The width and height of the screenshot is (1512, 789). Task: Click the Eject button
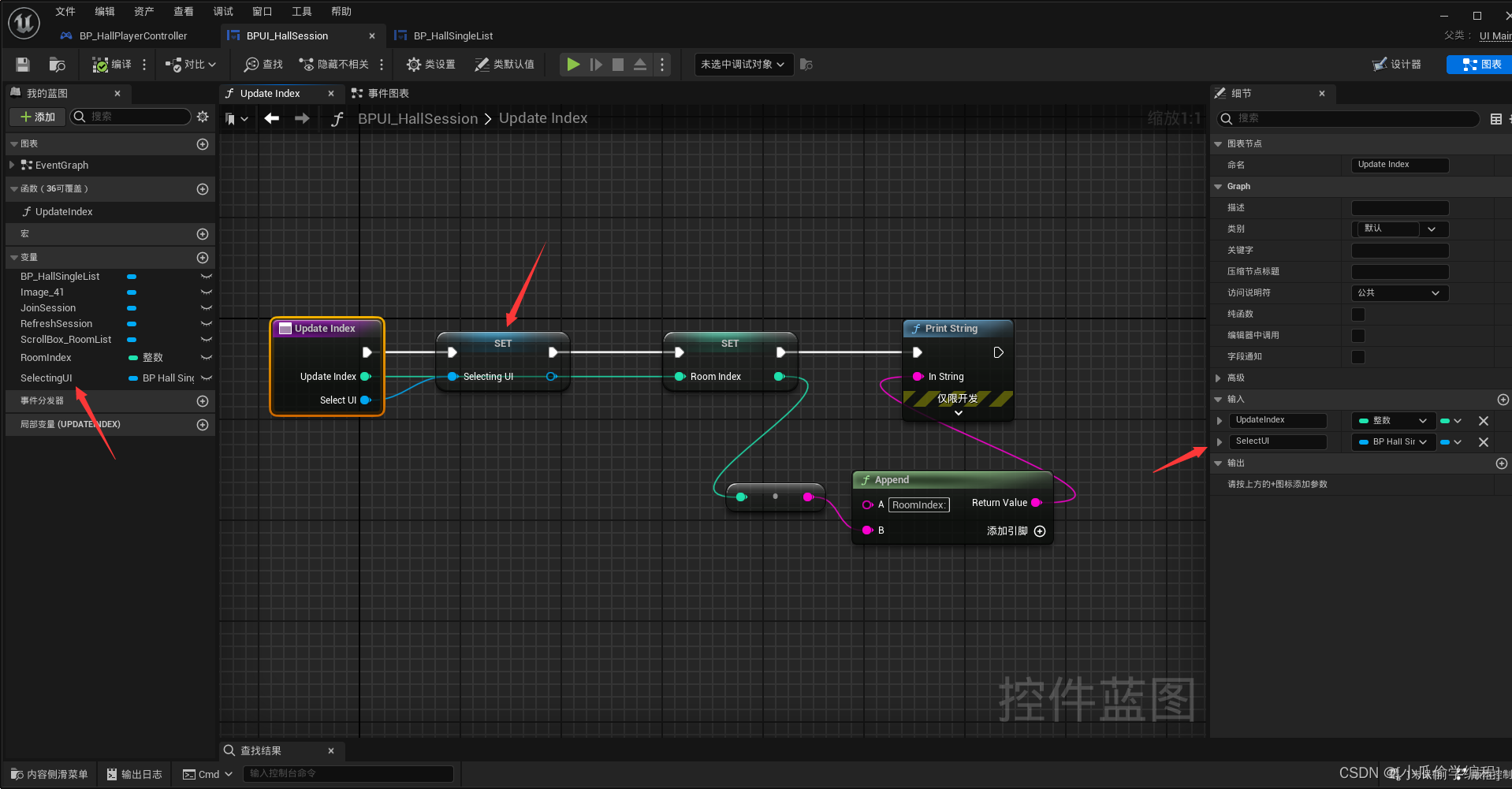tap(640, 65)
